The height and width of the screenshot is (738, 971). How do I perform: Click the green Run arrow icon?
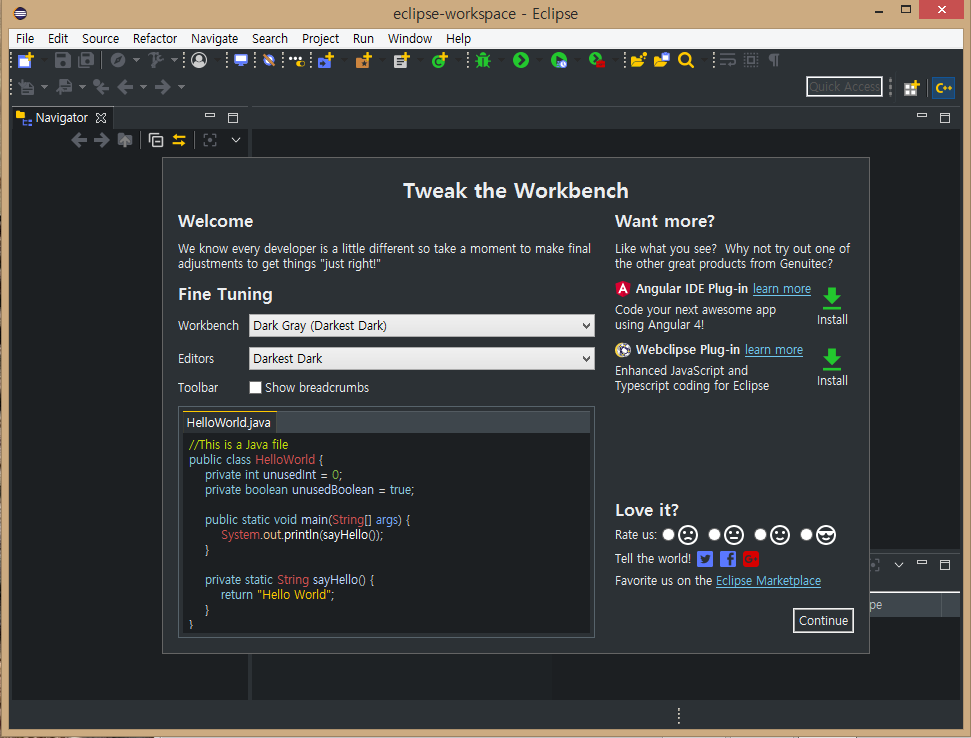[x=521, y=60]
